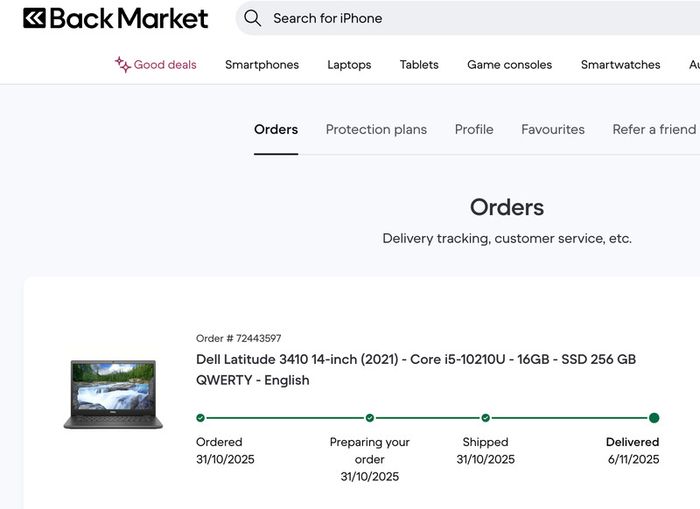Click the Back Market logo
The width and height of the screenshot is (700, 509).
116,18
